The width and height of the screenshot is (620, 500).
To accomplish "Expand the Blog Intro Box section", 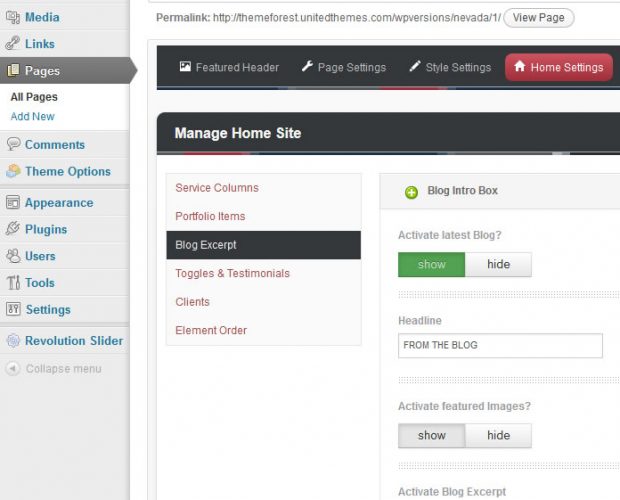I will tap(411, 192).
